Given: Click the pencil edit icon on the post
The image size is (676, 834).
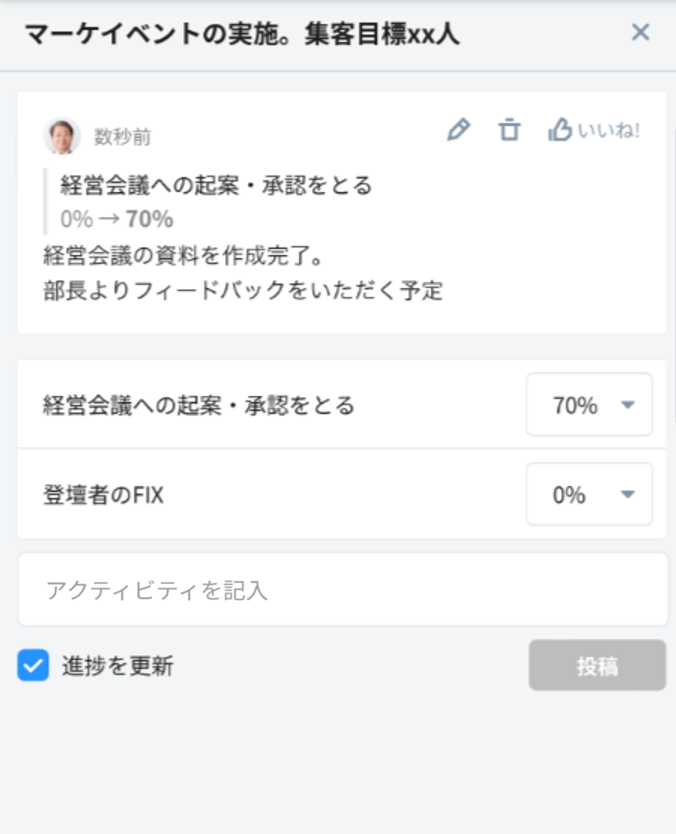Looking at the screenshot, I should [458, 130].
